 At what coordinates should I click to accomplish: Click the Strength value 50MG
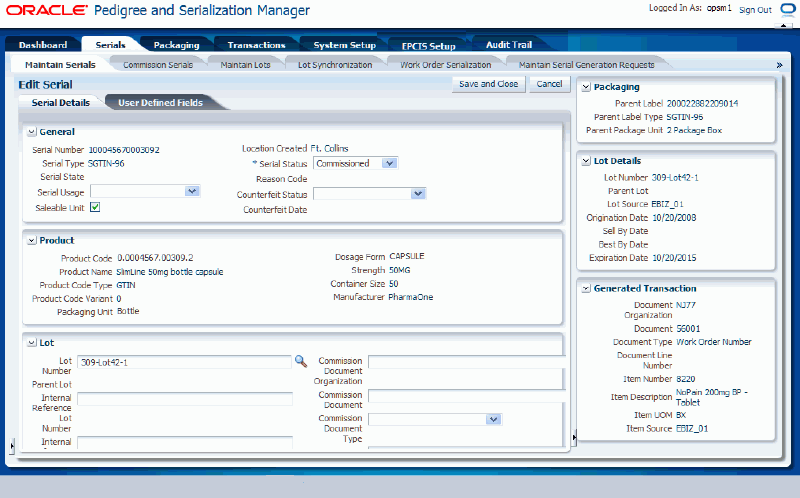(399, 270)
